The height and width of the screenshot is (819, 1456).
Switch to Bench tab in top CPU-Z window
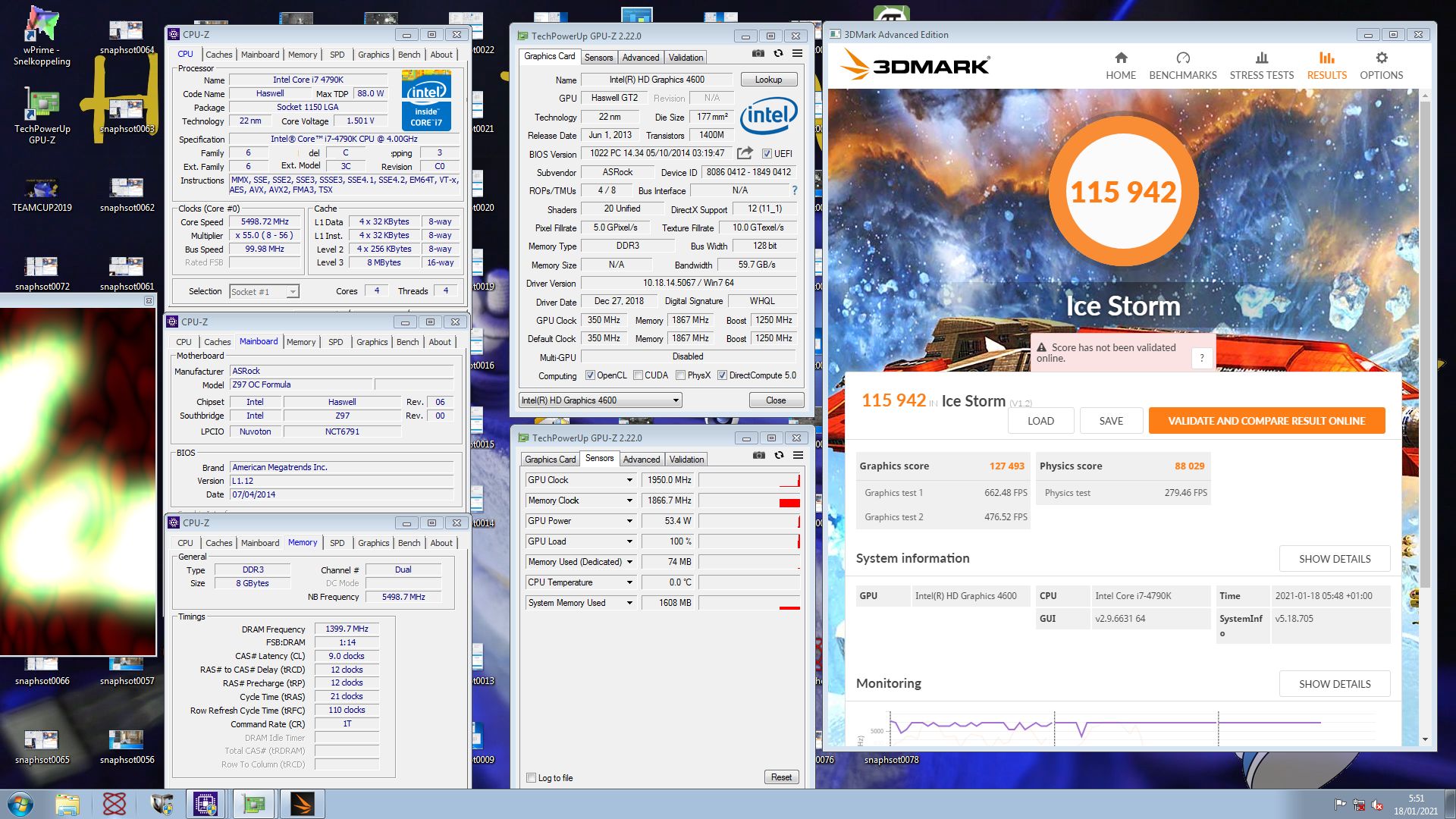click(x=409, y=55)
